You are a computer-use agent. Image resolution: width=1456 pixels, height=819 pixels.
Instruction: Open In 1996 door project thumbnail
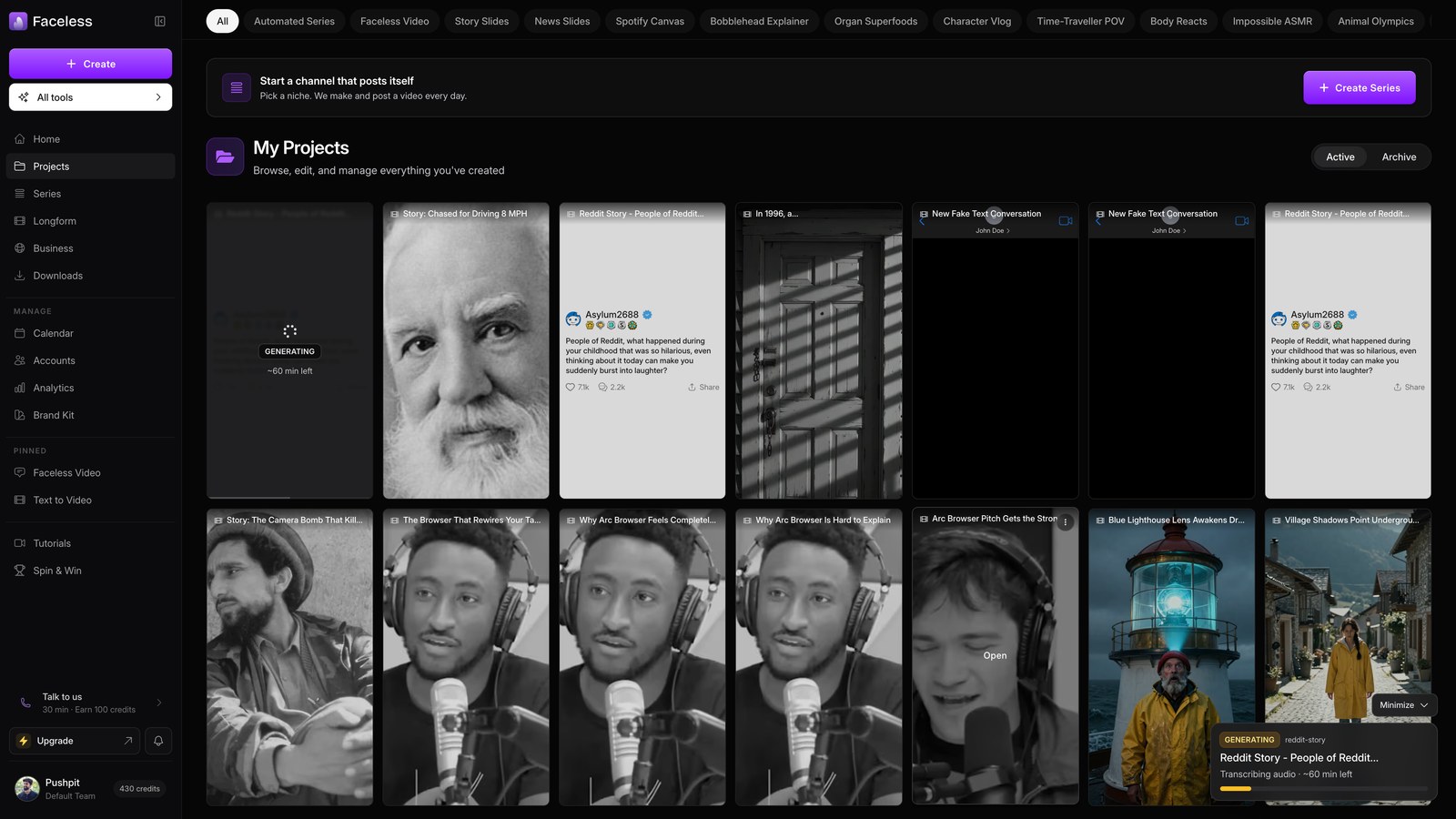[819, 350]
